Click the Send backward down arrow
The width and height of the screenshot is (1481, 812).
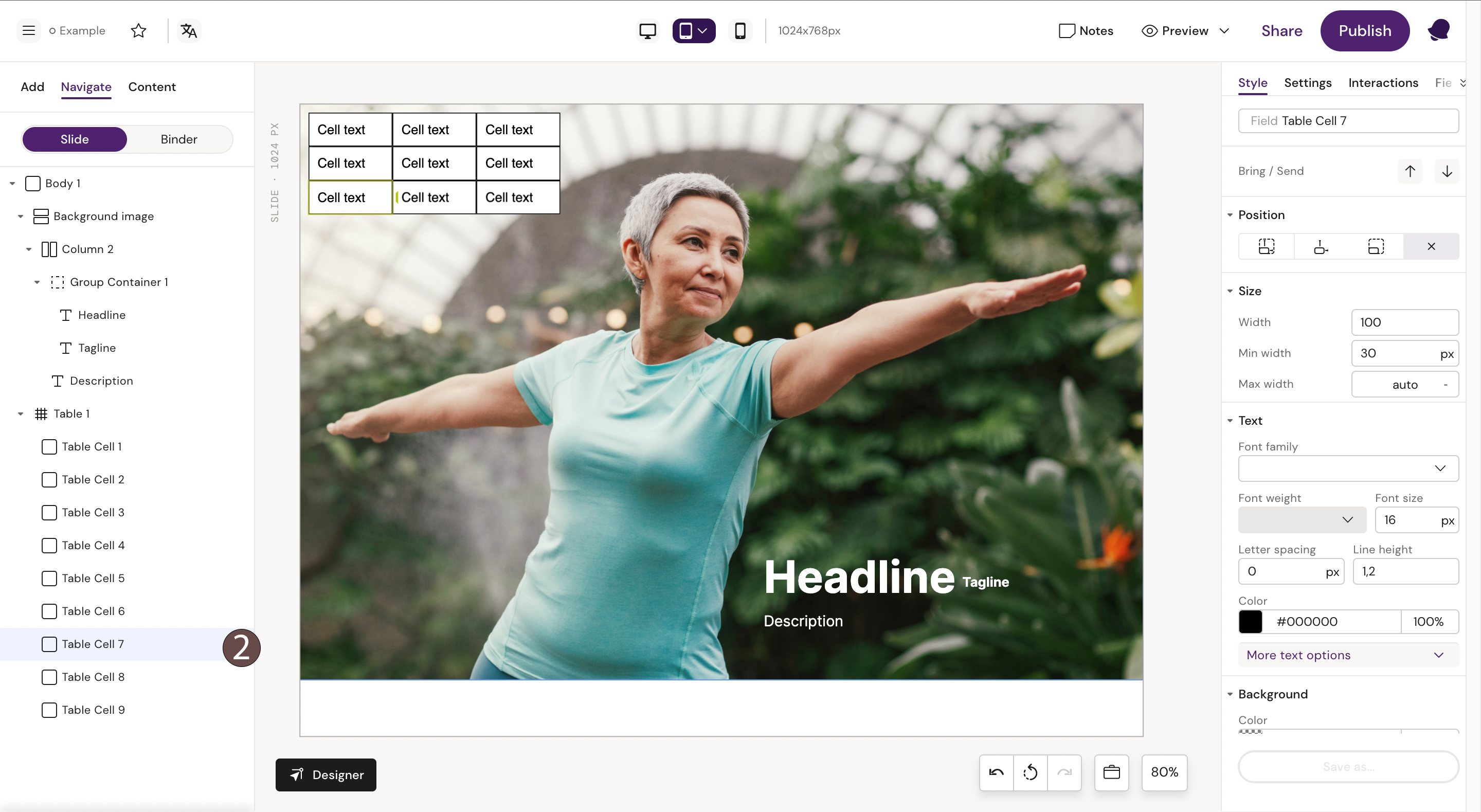(1447, 171)
